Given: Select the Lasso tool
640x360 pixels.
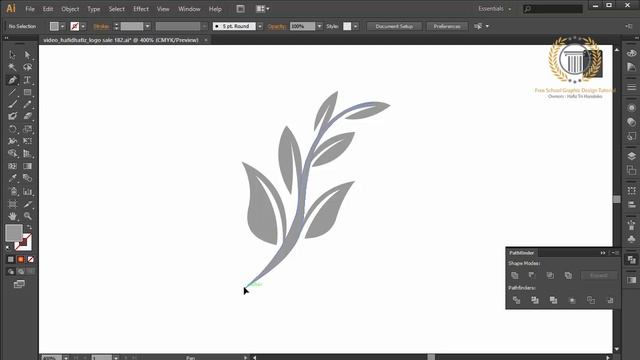Looking at the screenshot, I should point(27,67).
